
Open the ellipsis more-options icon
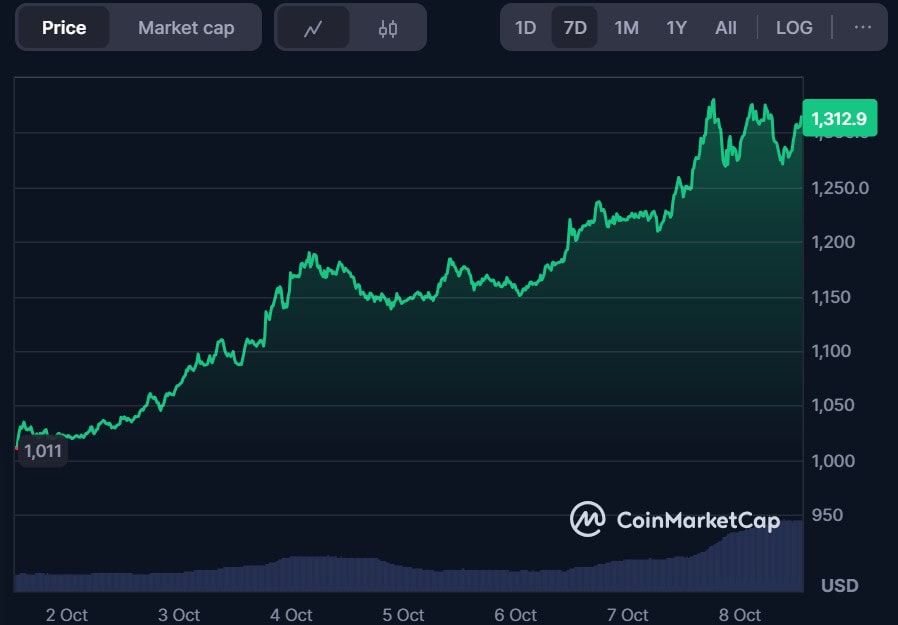(x=862, y=27)
